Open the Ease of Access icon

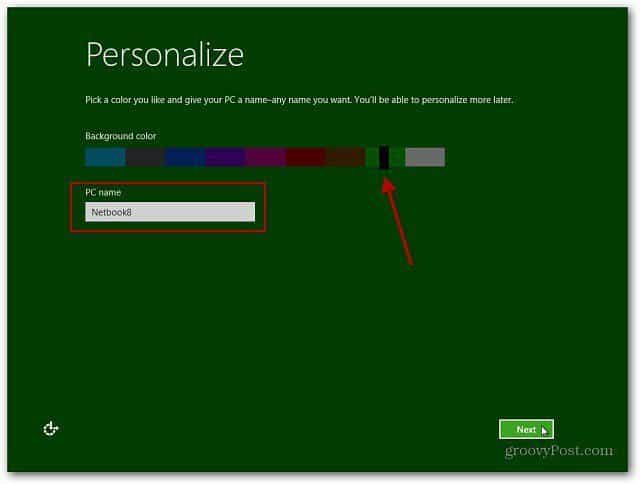click(x=51, y=429)
